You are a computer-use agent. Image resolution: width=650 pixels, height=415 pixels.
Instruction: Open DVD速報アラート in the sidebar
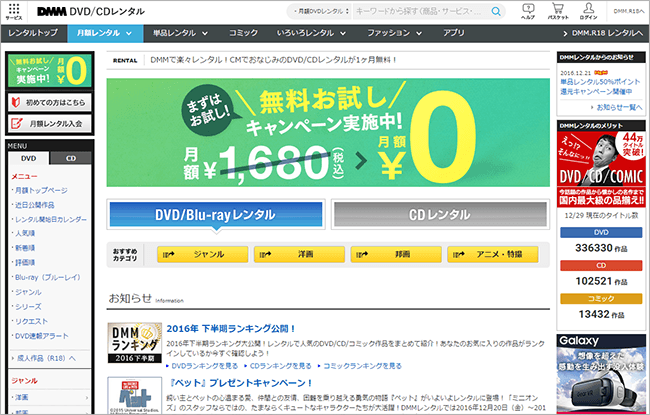tap(41, 336)
